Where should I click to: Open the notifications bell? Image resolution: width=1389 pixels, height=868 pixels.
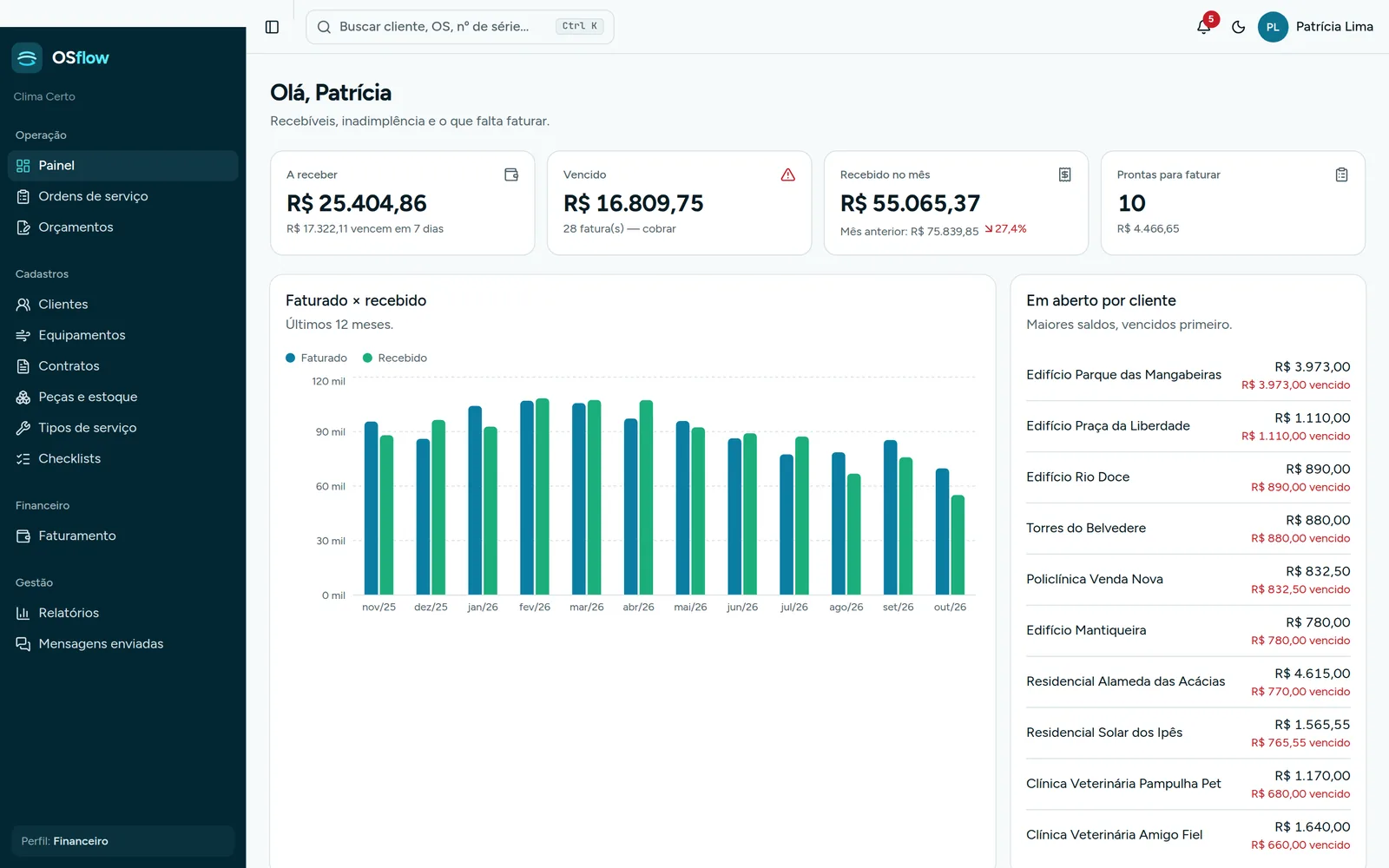tap(1203, 27)
